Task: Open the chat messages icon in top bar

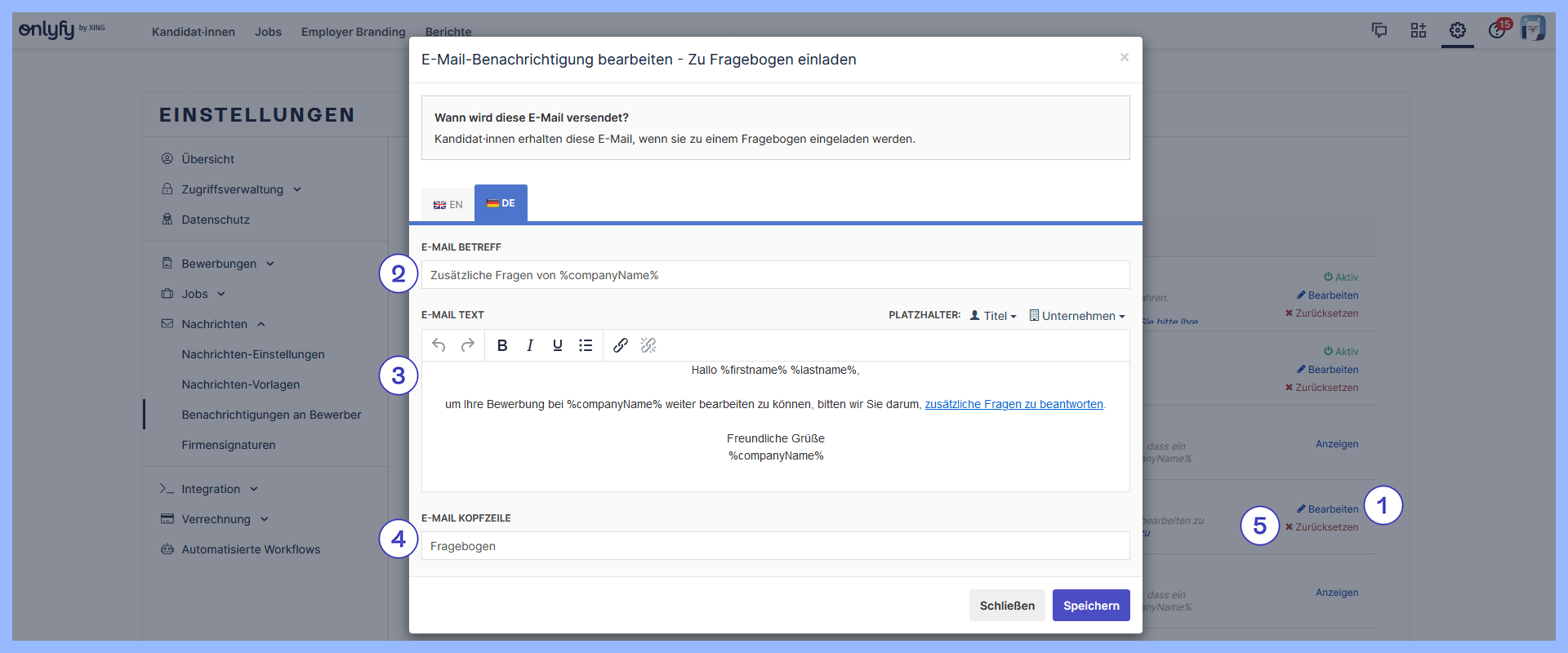Action: pyautogui.click(x=1379, y=30)
